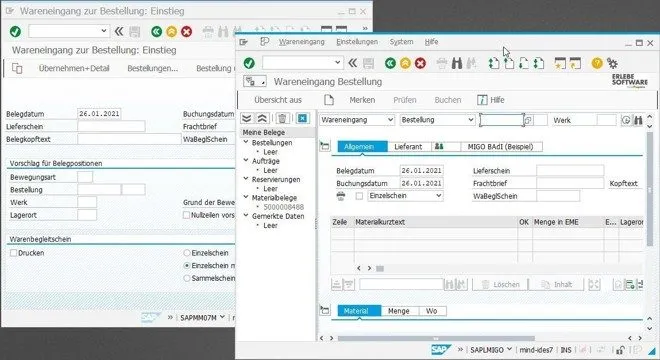Switch to Lieferant tab
Screen dimensions: 660x360
(408, 147)
